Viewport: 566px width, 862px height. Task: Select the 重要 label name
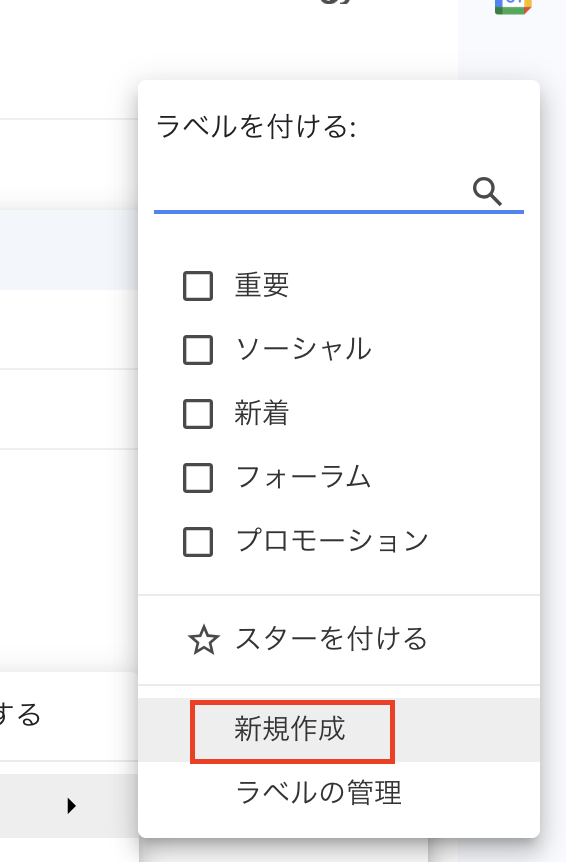(x=262, y=285)
